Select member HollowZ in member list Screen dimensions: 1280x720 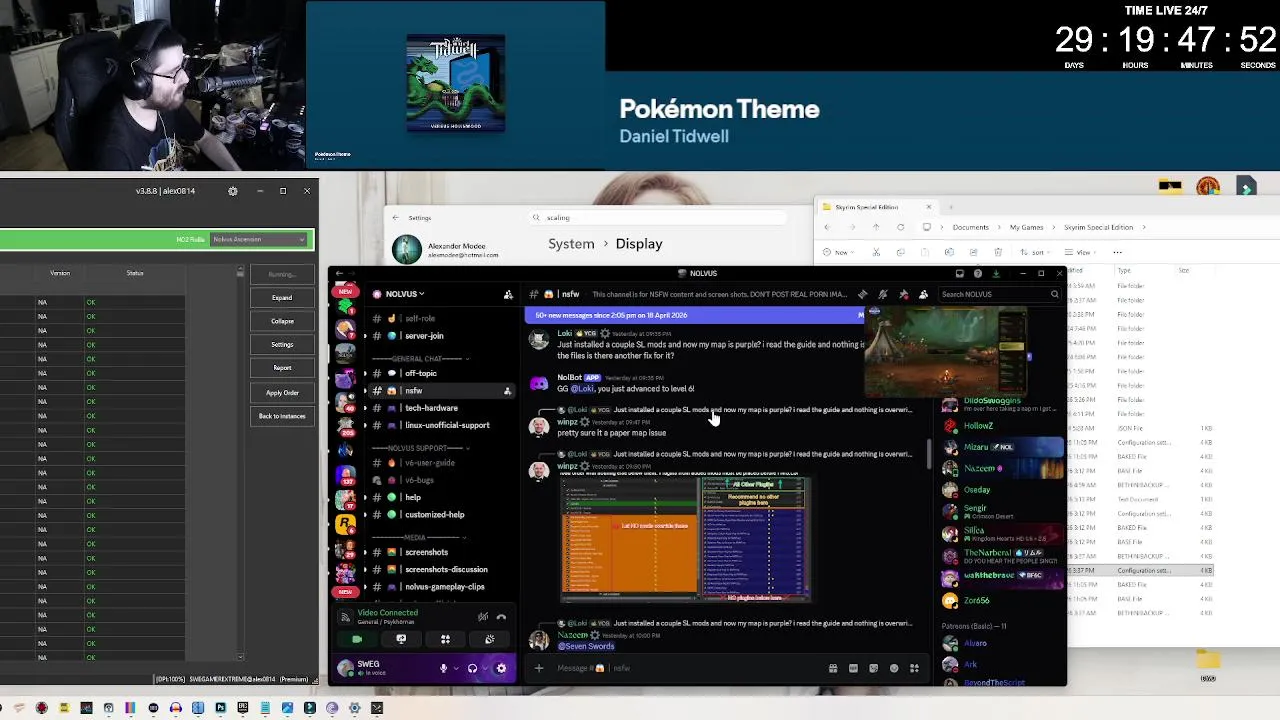[978, 426]
